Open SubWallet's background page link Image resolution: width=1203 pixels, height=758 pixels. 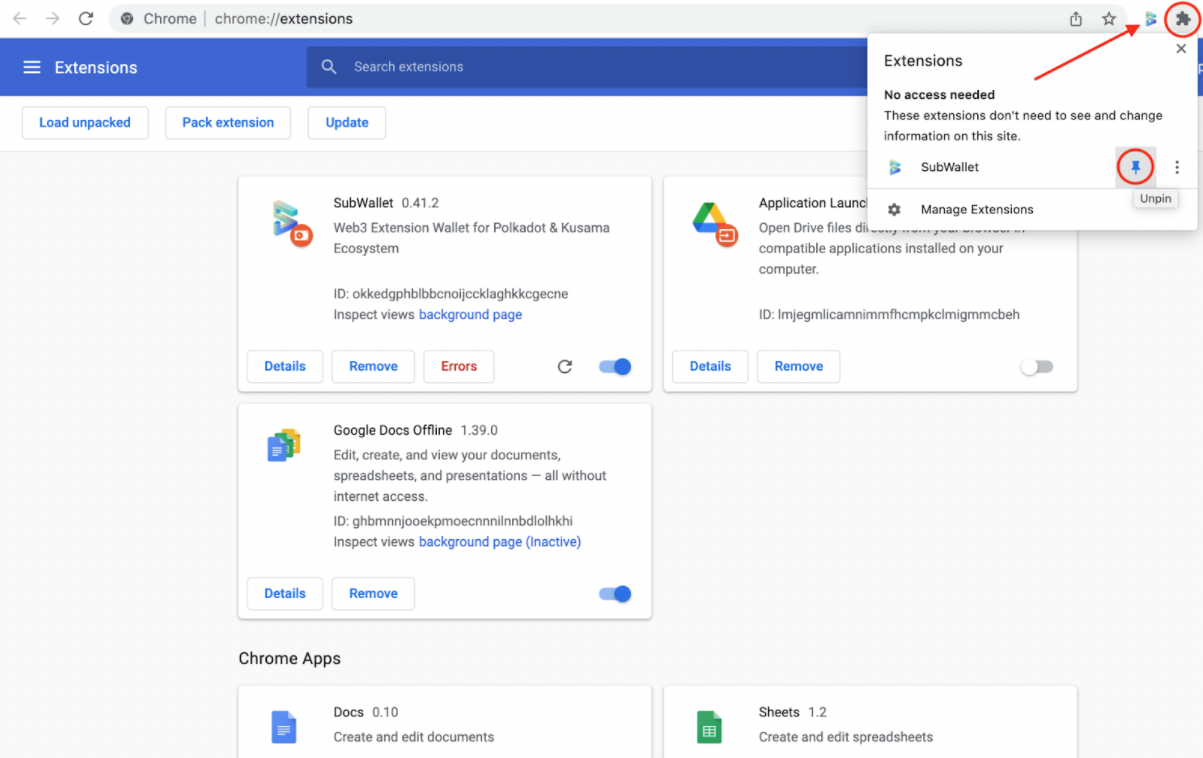pyautogui.click(x=470, y=315)
